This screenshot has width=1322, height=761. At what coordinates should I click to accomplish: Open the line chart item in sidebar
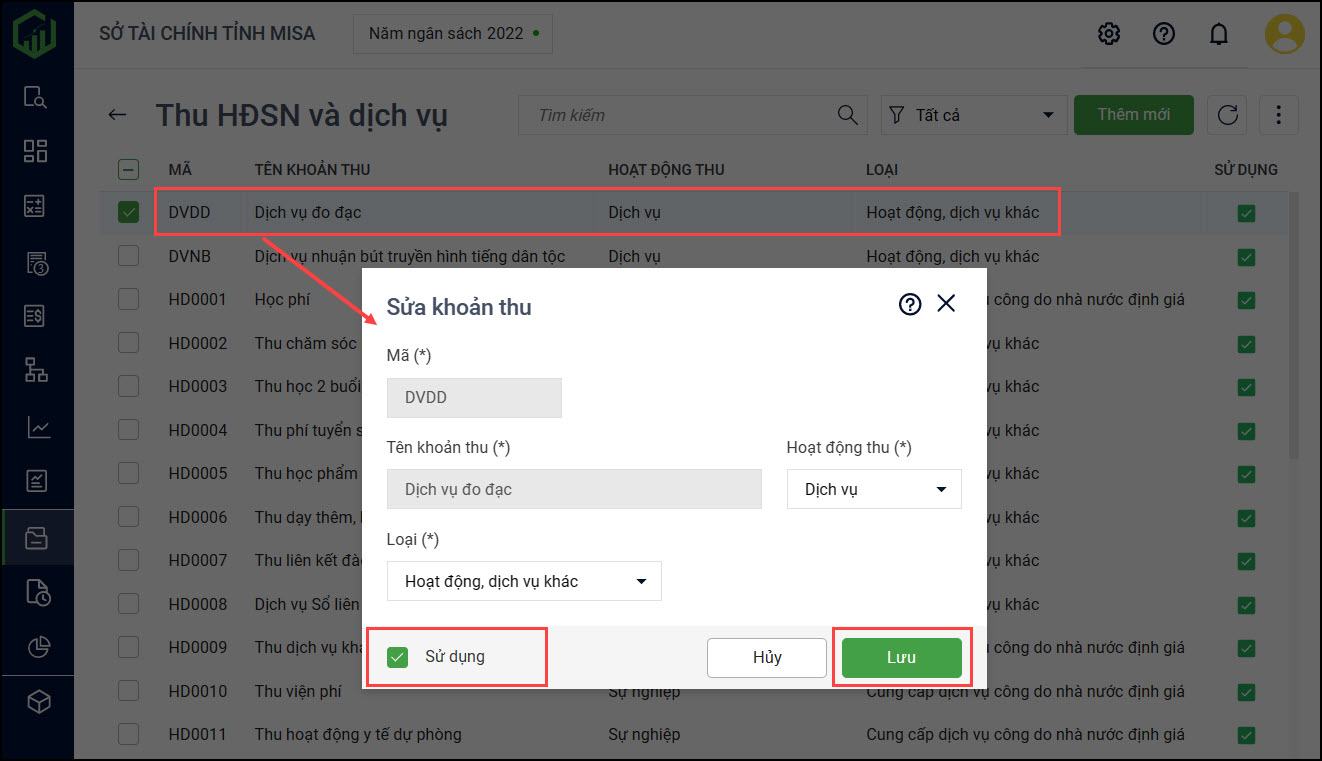coord(37,428)
